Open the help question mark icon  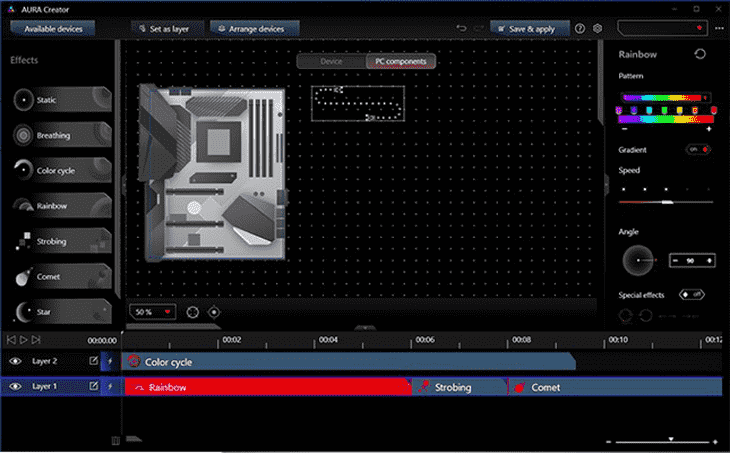(580, 28)
